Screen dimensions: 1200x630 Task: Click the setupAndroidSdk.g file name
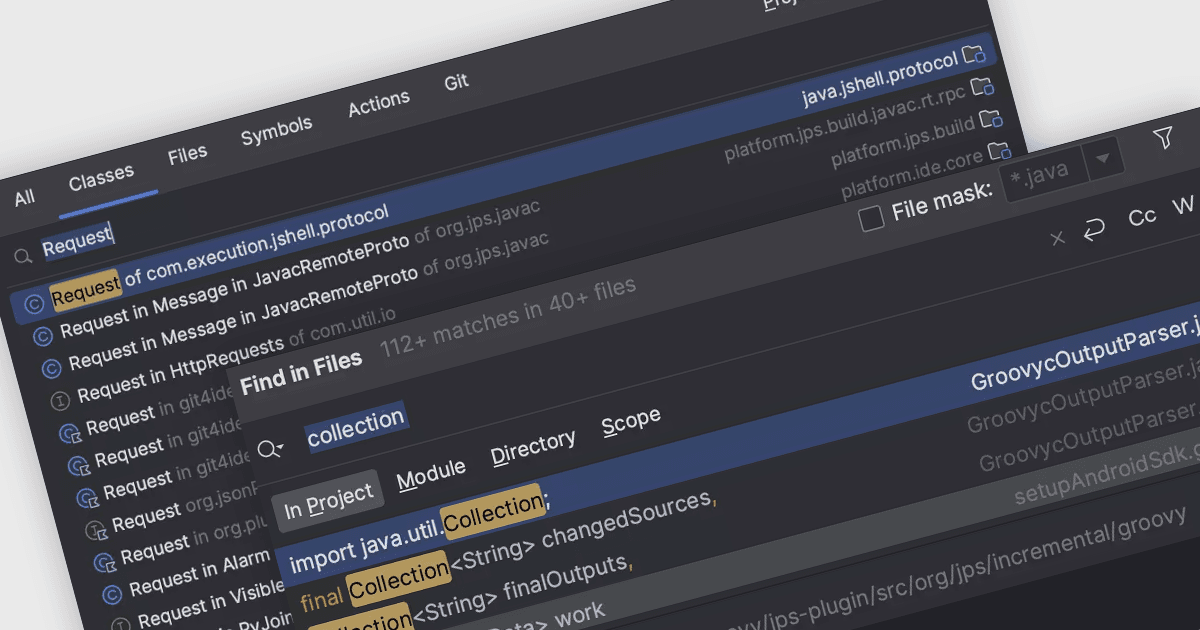[x=1105, y=478]
